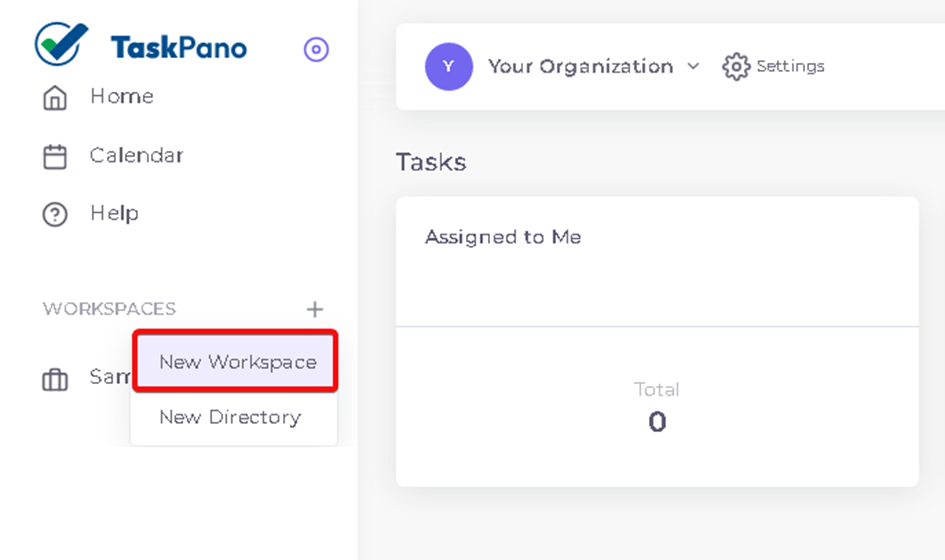The image size is (945, 560).
Task: Click the Total 0 task count
Action: (x=657, y=407)
